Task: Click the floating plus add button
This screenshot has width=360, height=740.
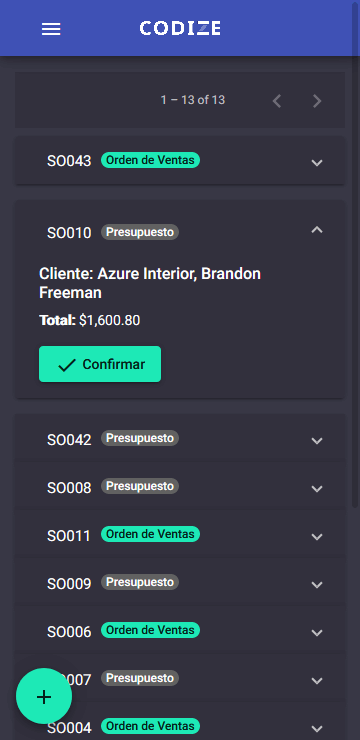Action: click(44, 696)
